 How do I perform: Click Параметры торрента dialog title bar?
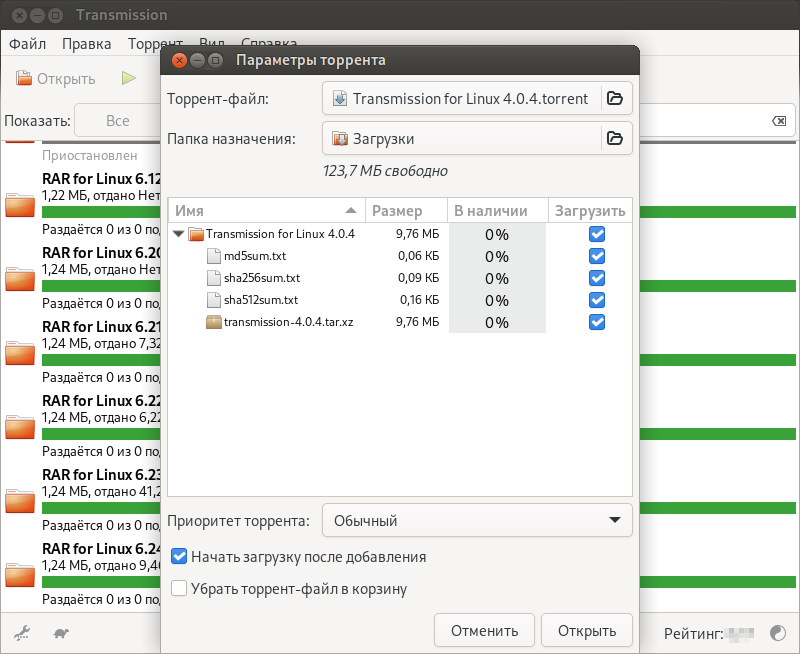399,60
